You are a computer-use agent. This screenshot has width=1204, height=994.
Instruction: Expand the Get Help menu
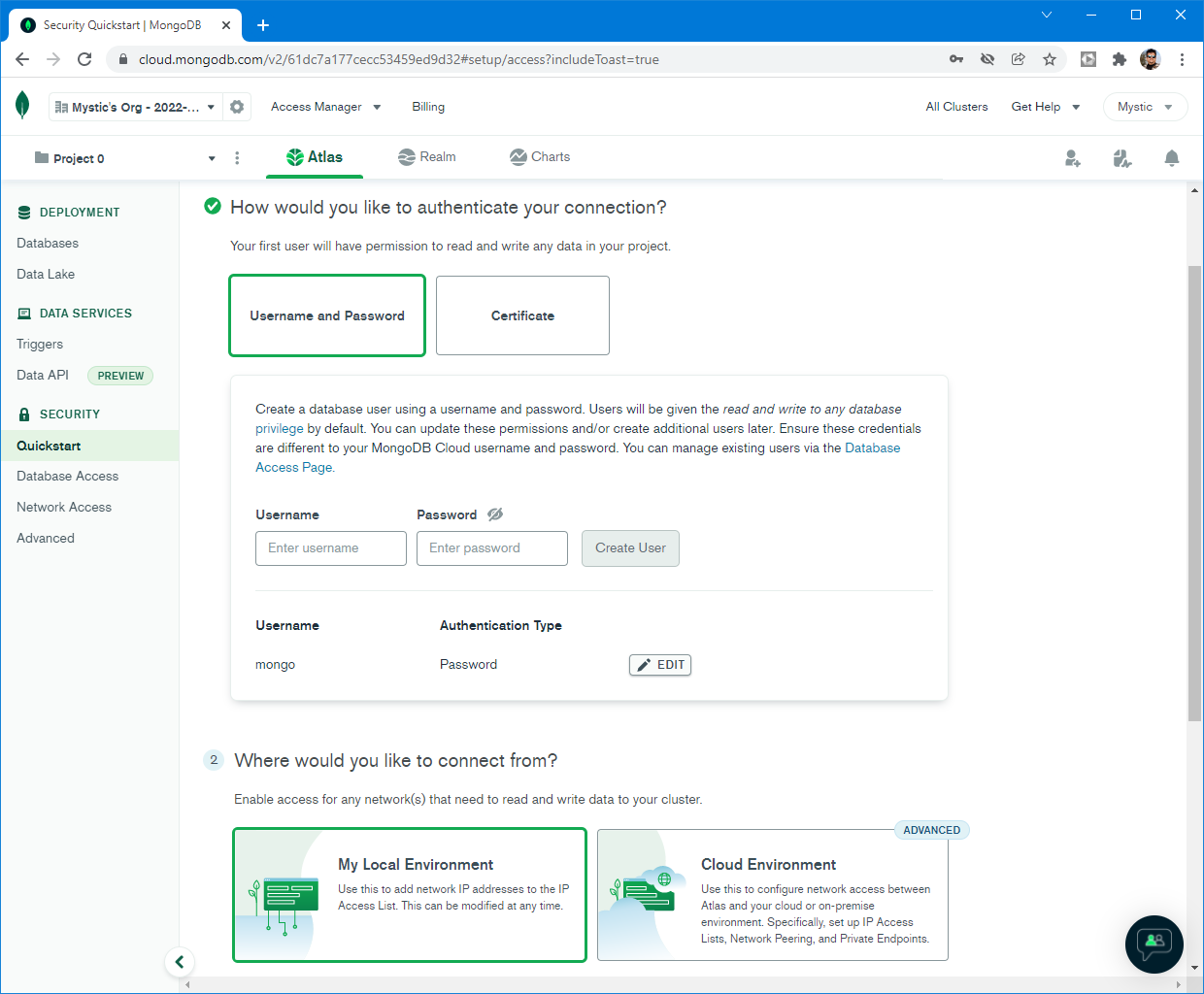1045,107
